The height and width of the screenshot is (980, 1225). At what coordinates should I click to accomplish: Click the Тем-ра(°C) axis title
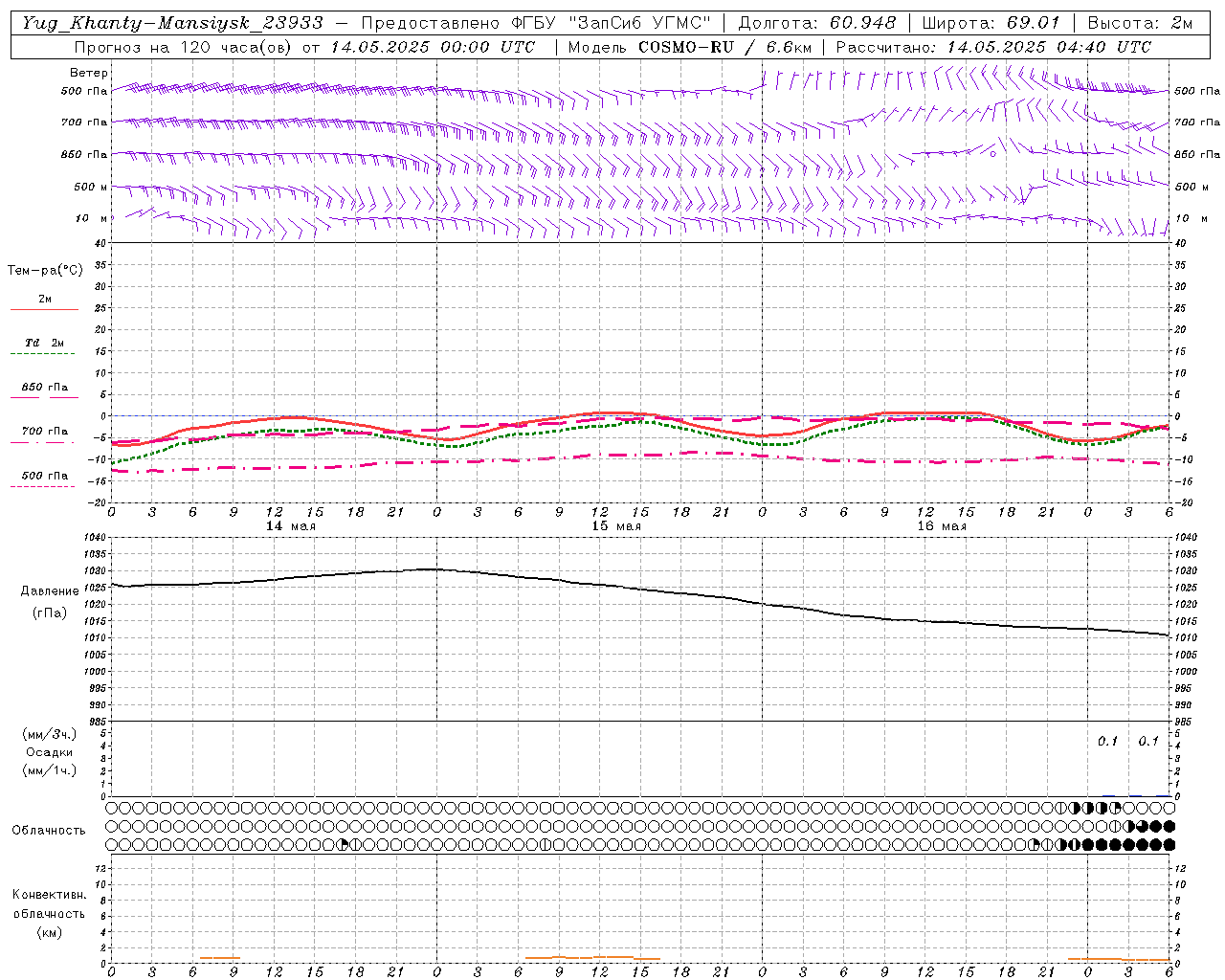pyautogui.click(x=45, y=271)
